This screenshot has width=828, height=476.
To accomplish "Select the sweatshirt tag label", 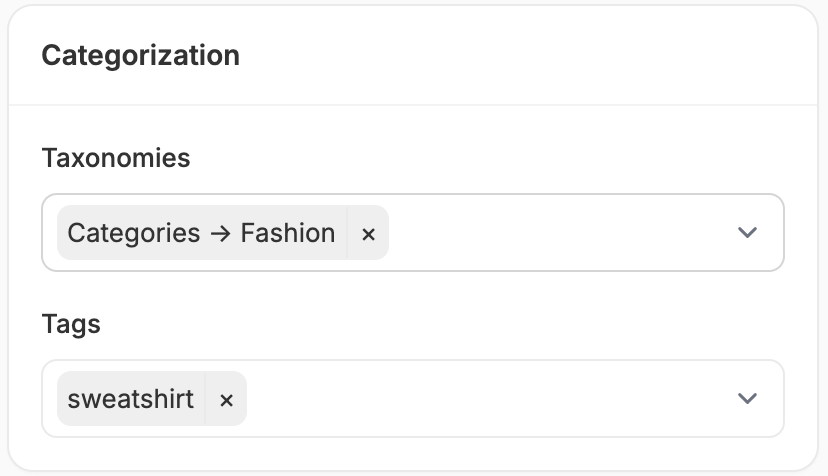I will pos(130,399).
